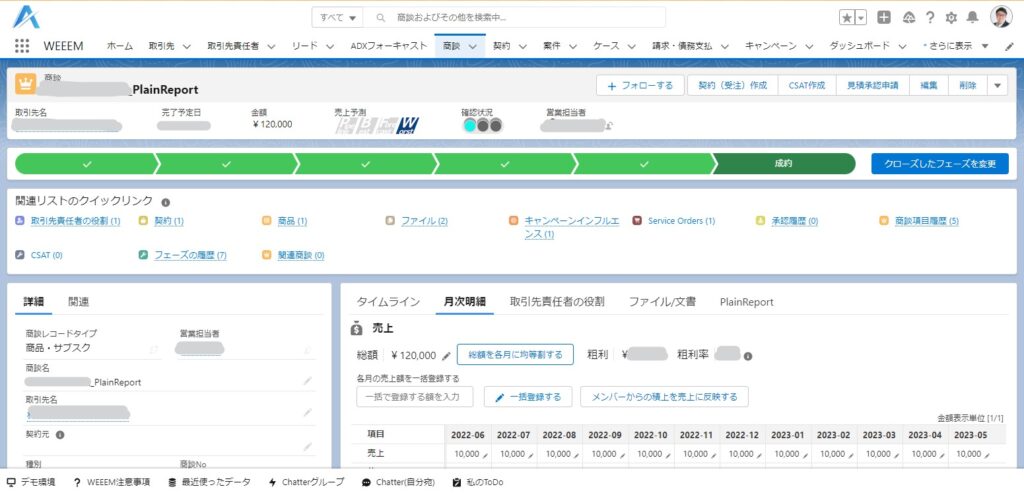The width and height of the screenshot is (1024, 493).
Task: Expand the 取引先 tab chevron
Action: pos(186,46)
